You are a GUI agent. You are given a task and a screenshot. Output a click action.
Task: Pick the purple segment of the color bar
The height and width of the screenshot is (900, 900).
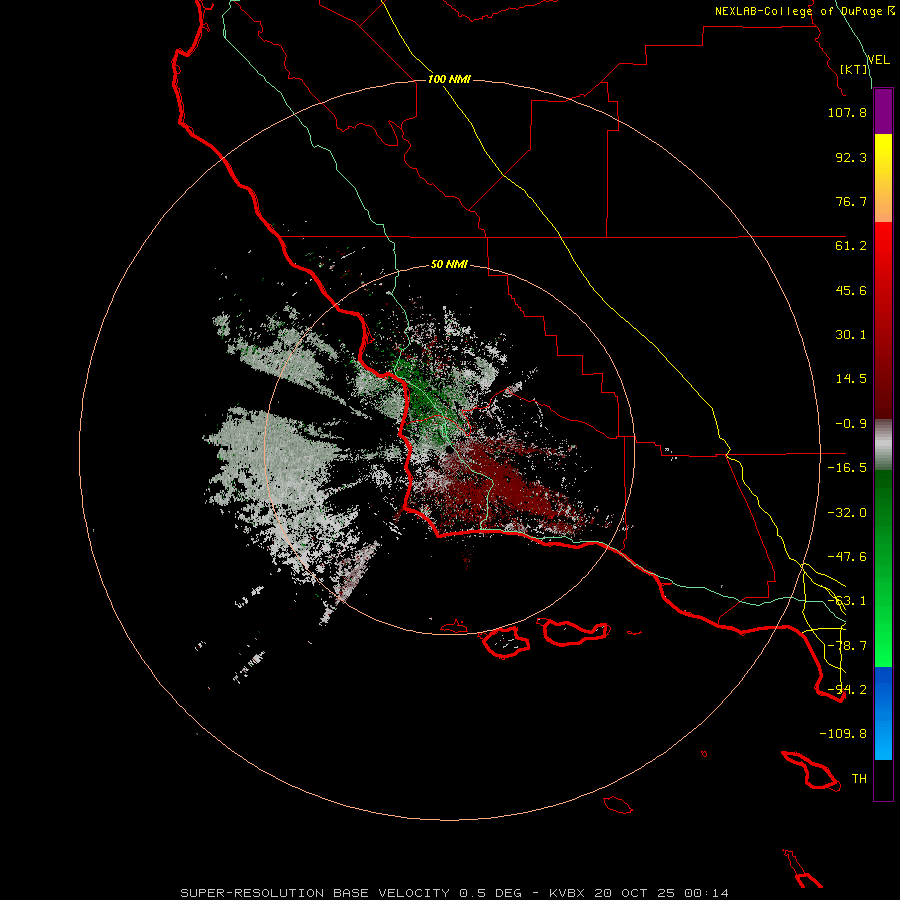tap(883, 111)
